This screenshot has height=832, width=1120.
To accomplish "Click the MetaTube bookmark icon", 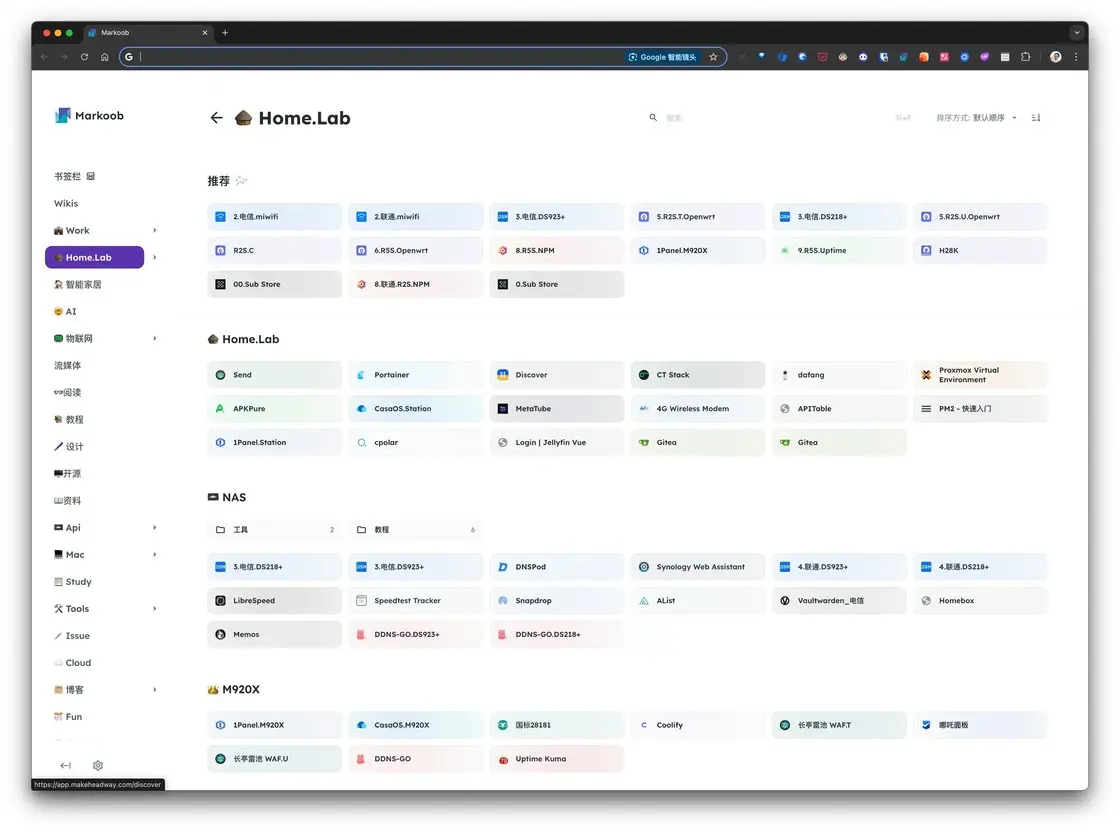I will pyautogui.click(x=503, y=409).
